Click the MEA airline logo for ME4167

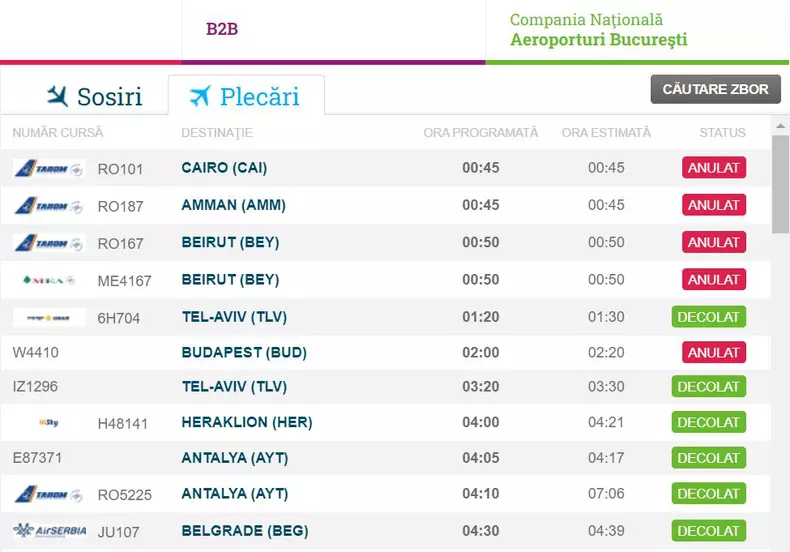click(49, 280)
